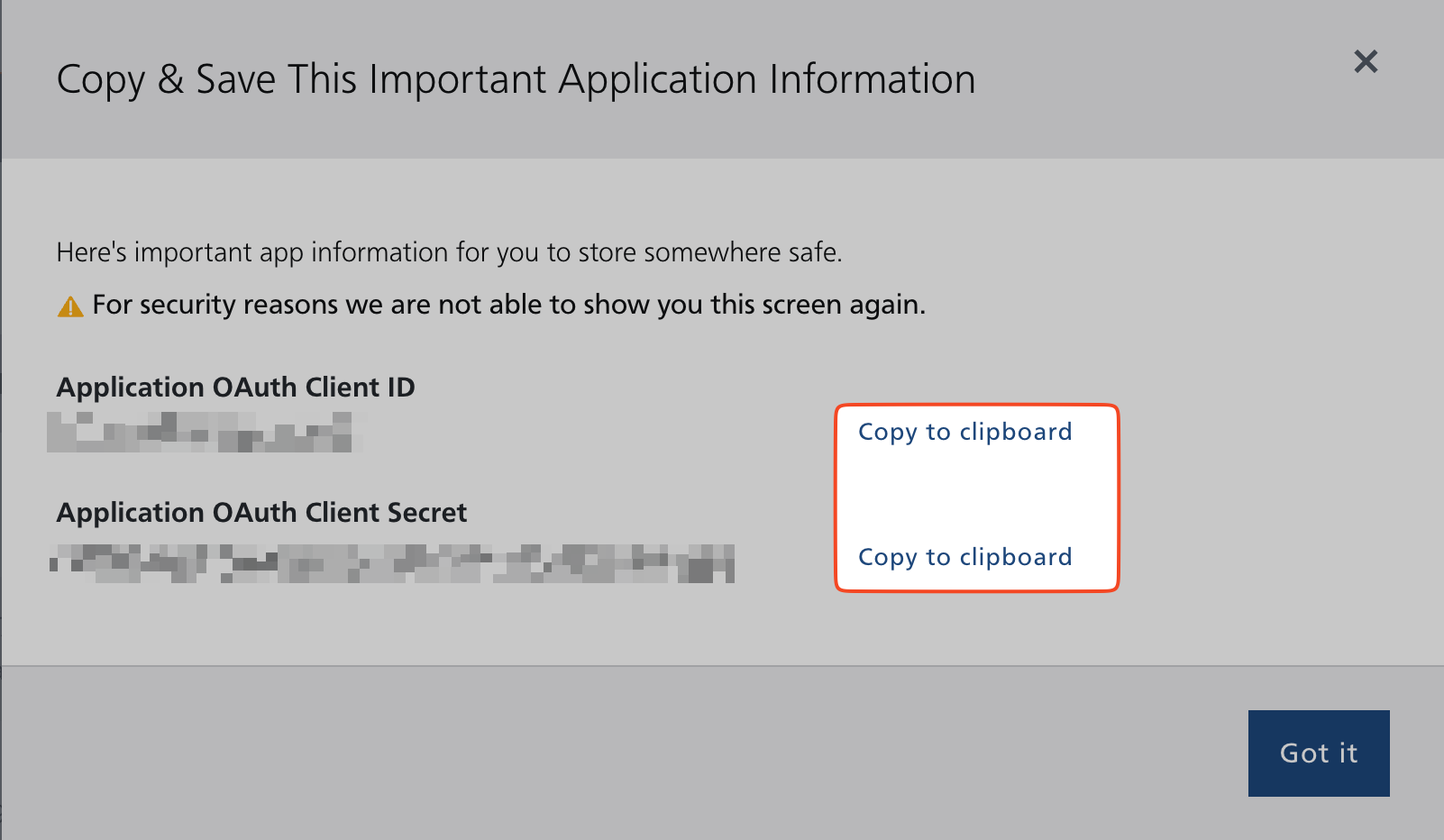This screenshot has width=1444, height=840.
Task: Click the word Copy in the dialog title
Action: coord(100,80)
